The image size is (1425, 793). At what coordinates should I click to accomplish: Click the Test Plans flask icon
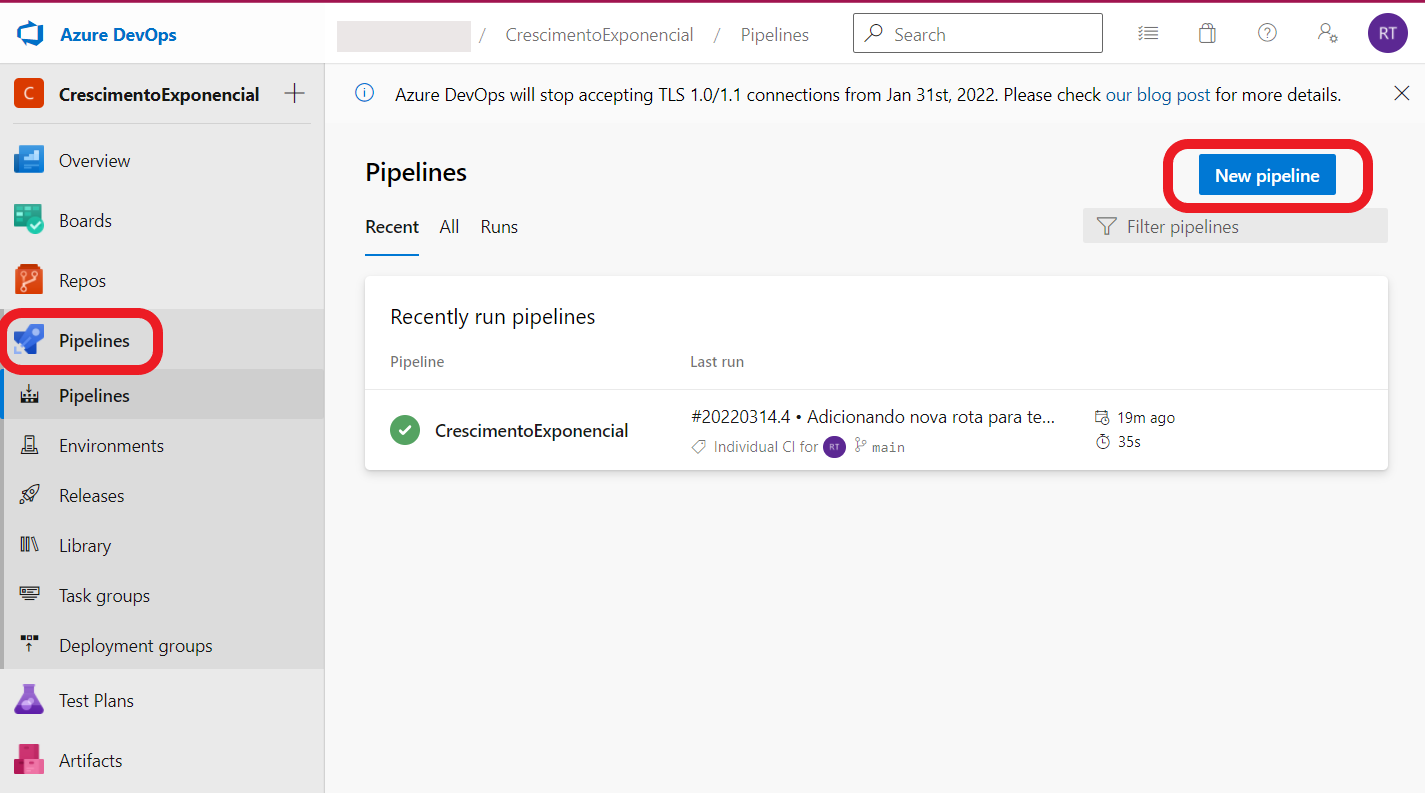click(x=29, y=700)
